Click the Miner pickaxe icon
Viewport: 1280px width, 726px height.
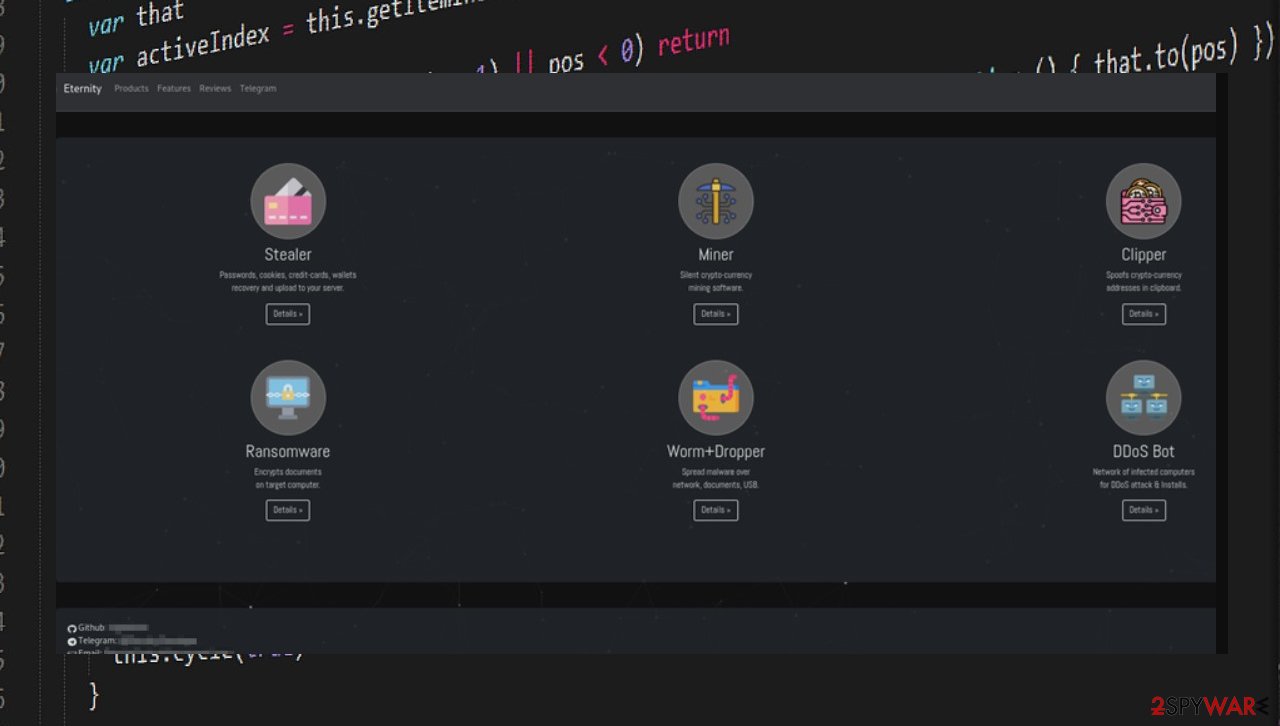click(x=716, y=200)
